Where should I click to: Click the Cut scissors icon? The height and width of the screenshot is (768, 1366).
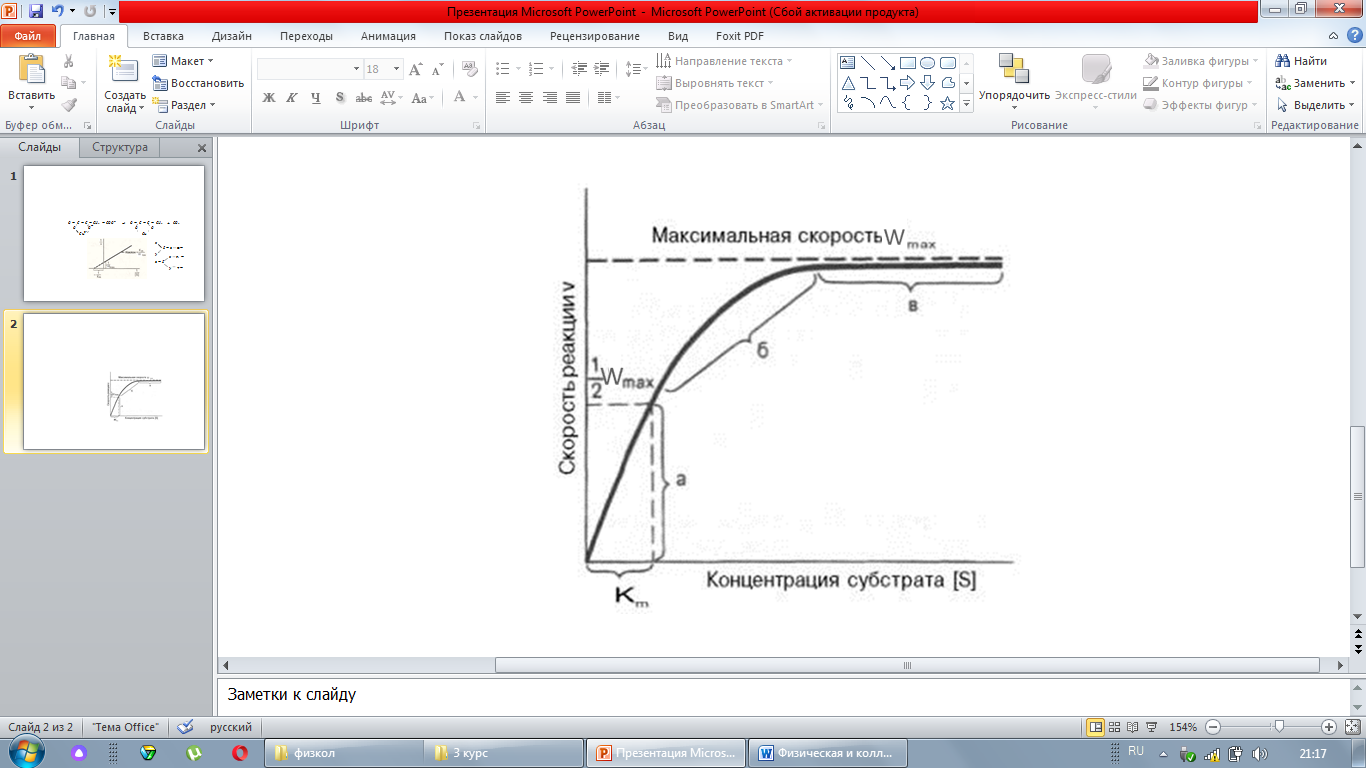click(x=69, y=62)
